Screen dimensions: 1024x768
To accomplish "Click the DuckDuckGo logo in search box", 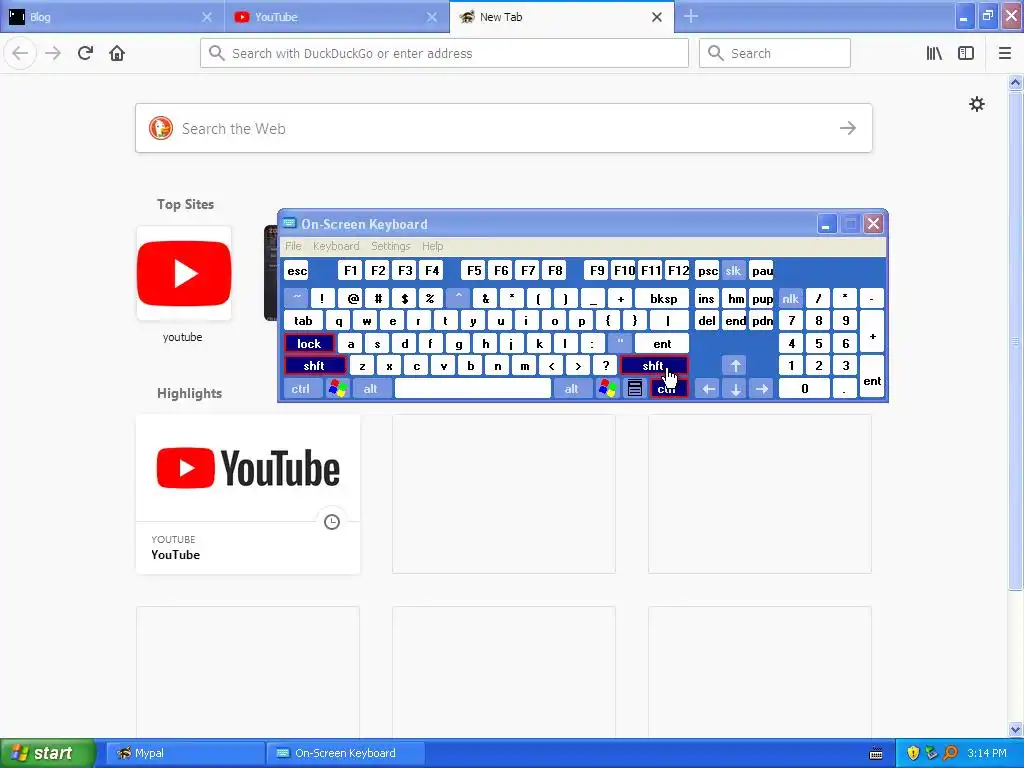I will pos(161,128).
